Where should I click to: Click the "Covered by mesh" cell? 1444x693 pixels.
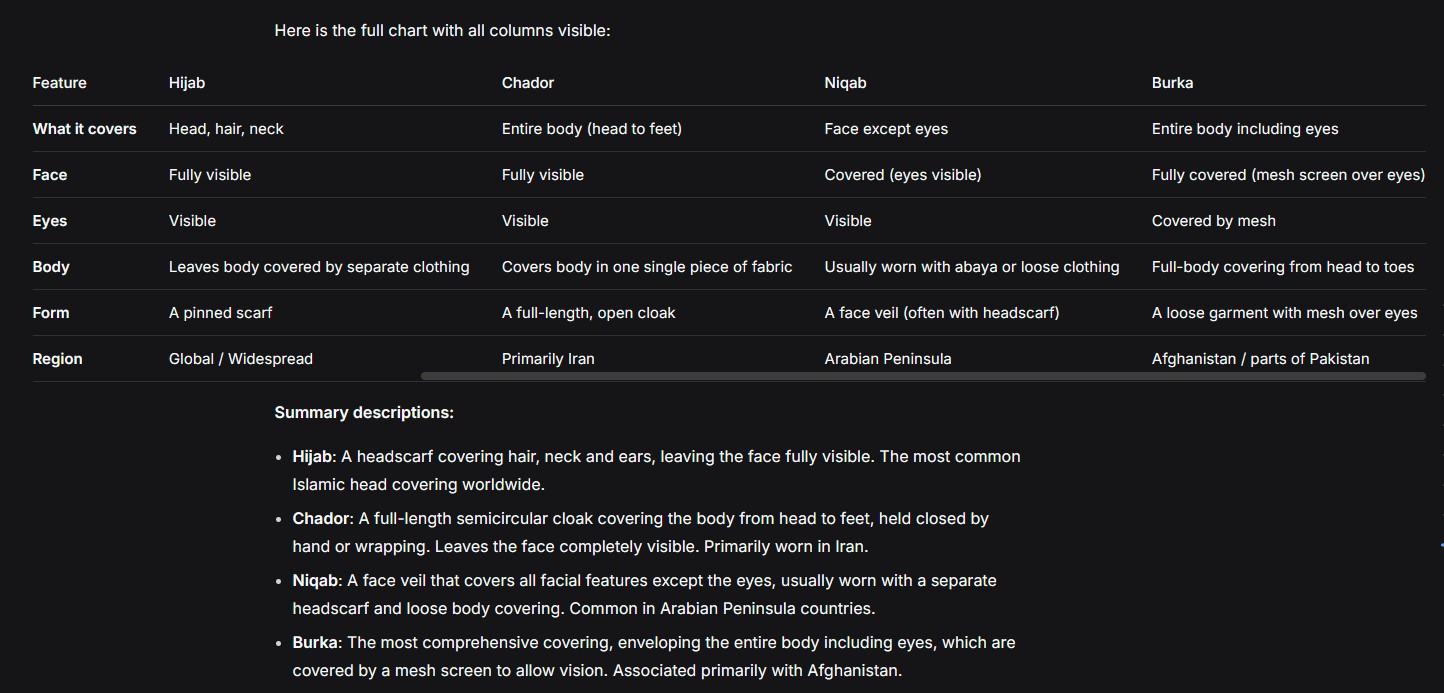[1213, 221]
